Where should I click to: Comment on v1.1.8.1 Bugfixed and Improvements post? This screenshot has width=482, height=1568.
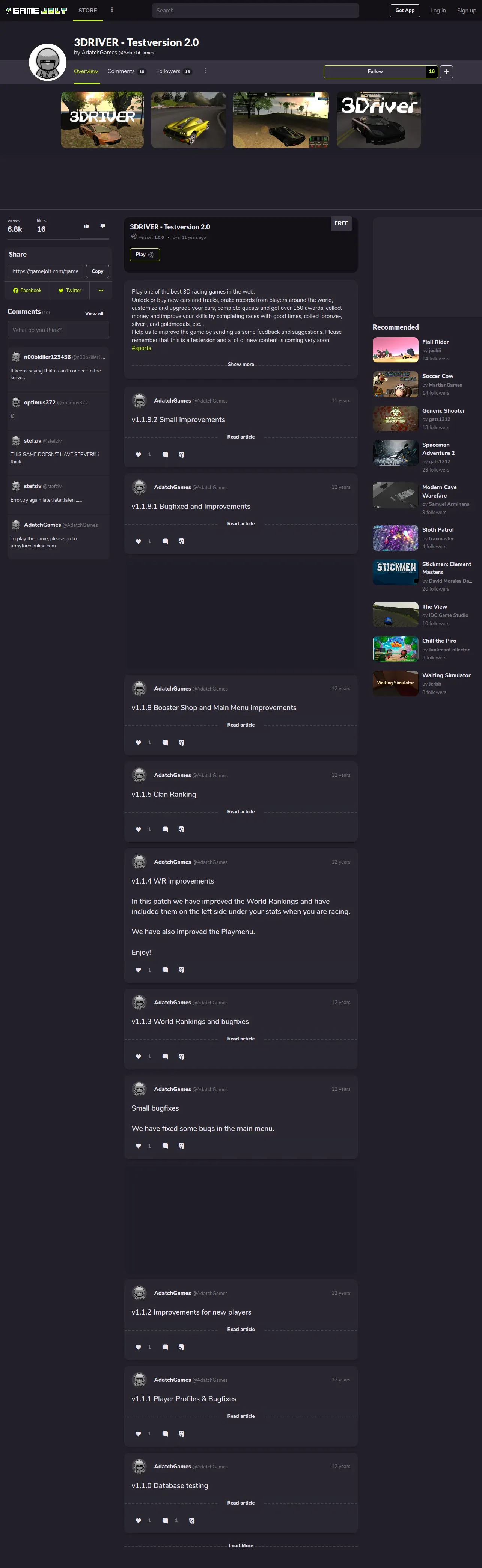pos(165,541)
